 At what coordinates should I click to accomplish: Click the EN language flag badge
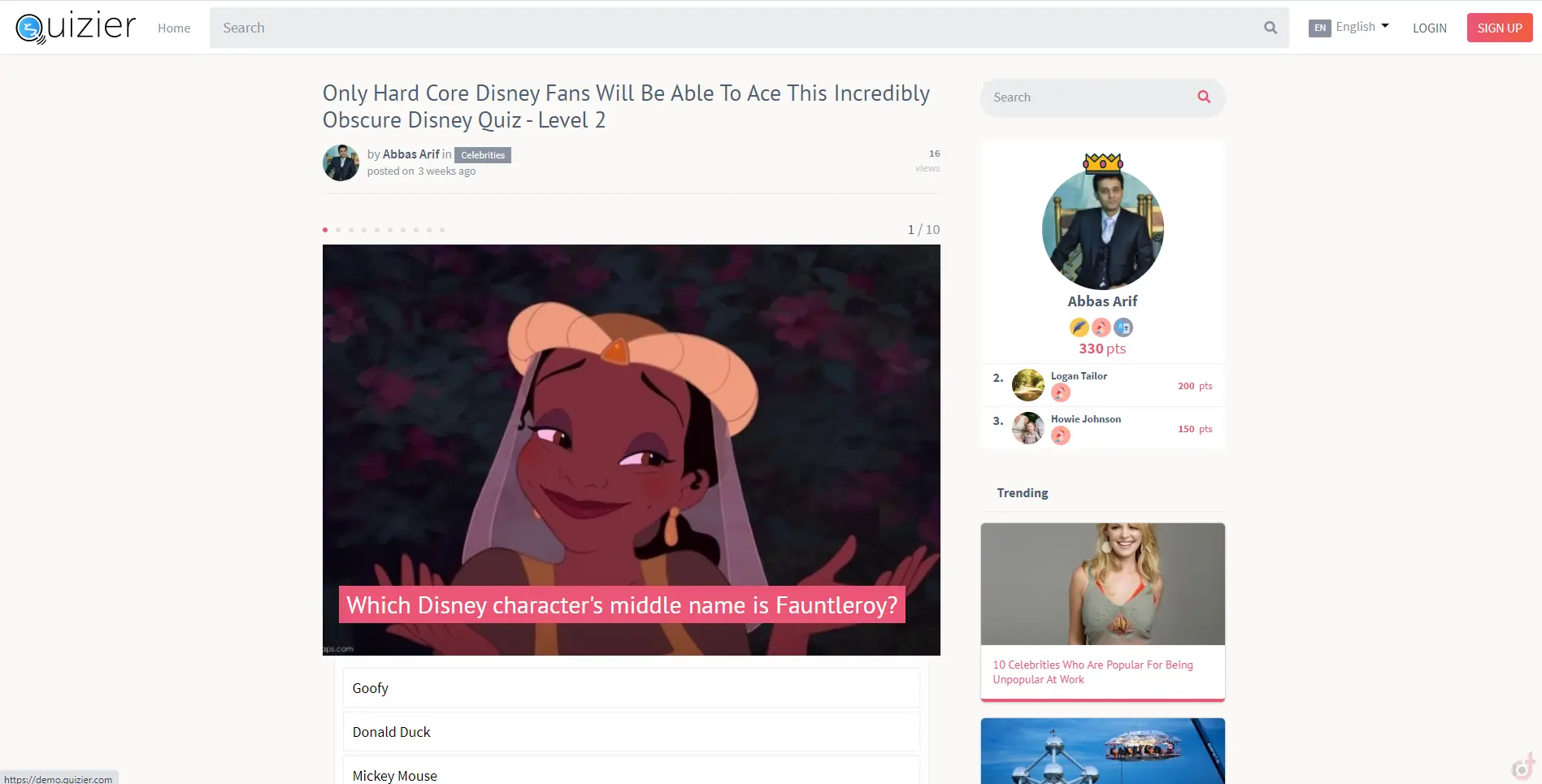pyautogui.click(x=1319, y=28)
